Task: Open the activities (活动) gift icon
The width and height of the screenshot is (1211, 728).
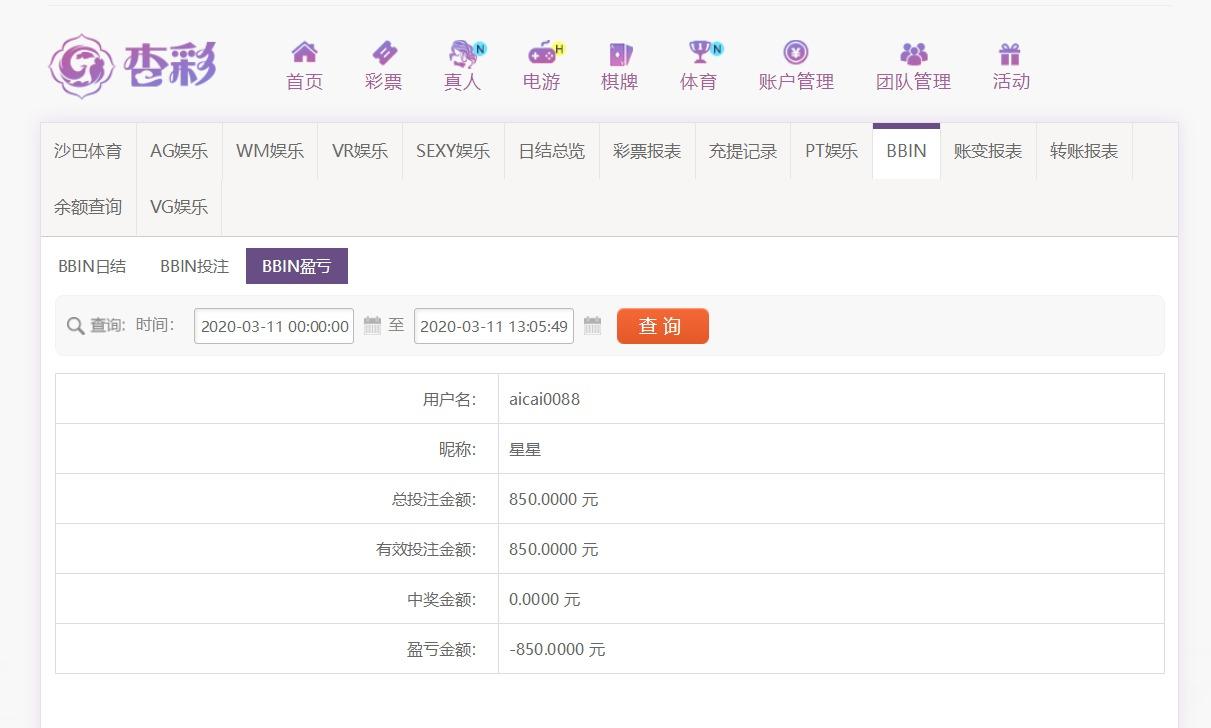Action: 1010,53
